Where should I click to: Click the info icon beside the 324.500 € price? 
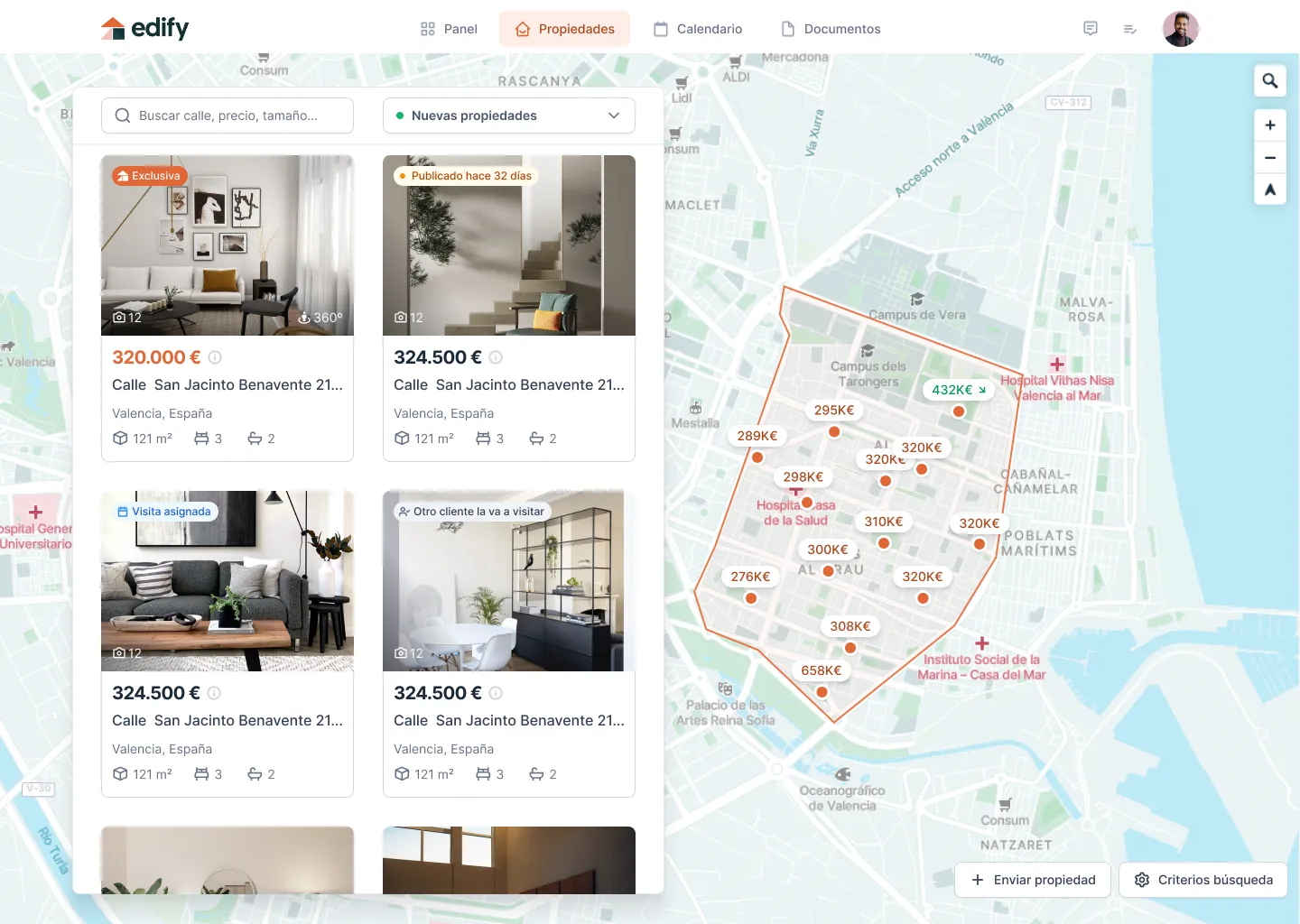[x=495, y=357]
